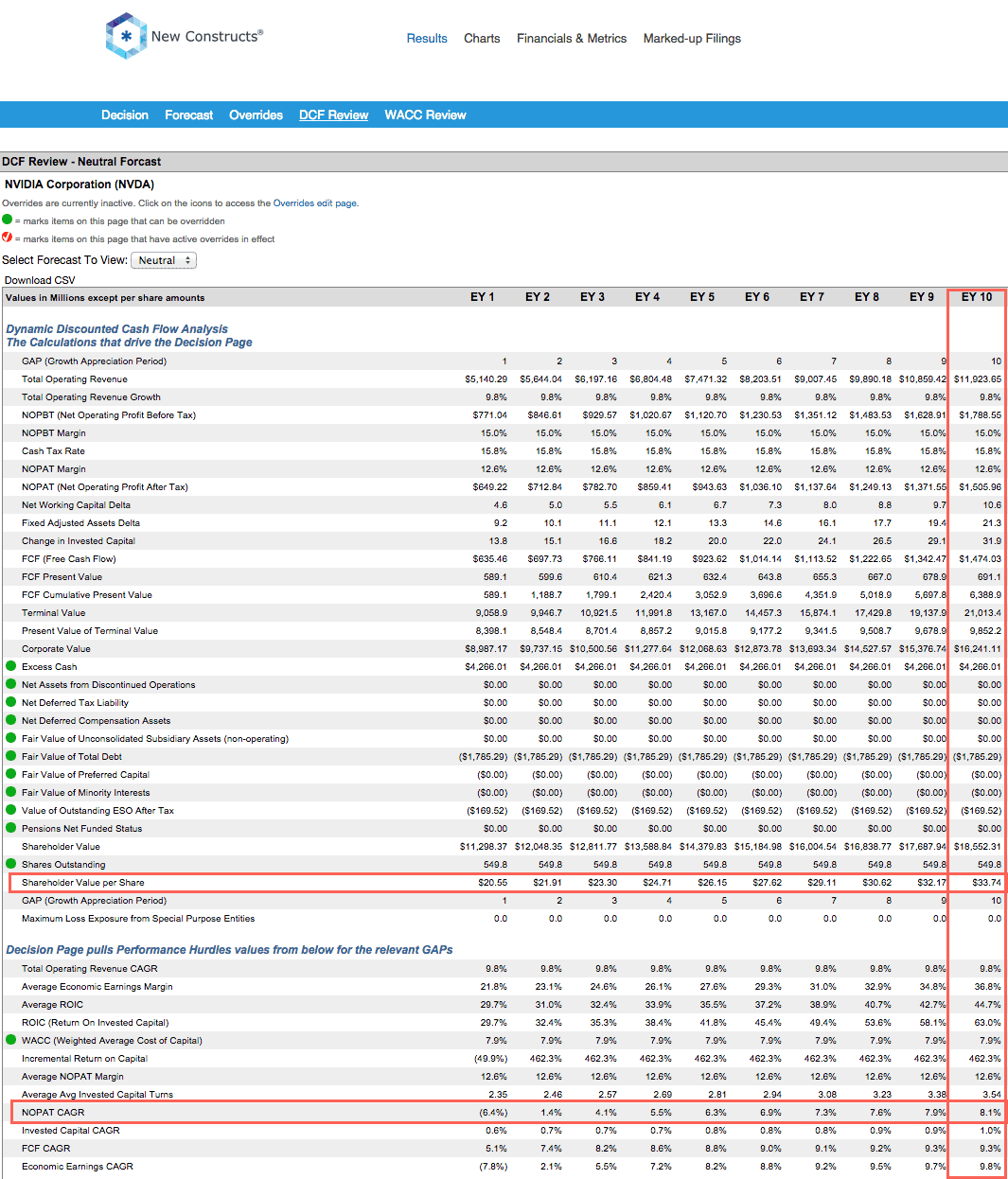The image size is (1008, 1179).
Task: Click the FCF (Free Cash Flow) row label
Action: coord(69,559)
